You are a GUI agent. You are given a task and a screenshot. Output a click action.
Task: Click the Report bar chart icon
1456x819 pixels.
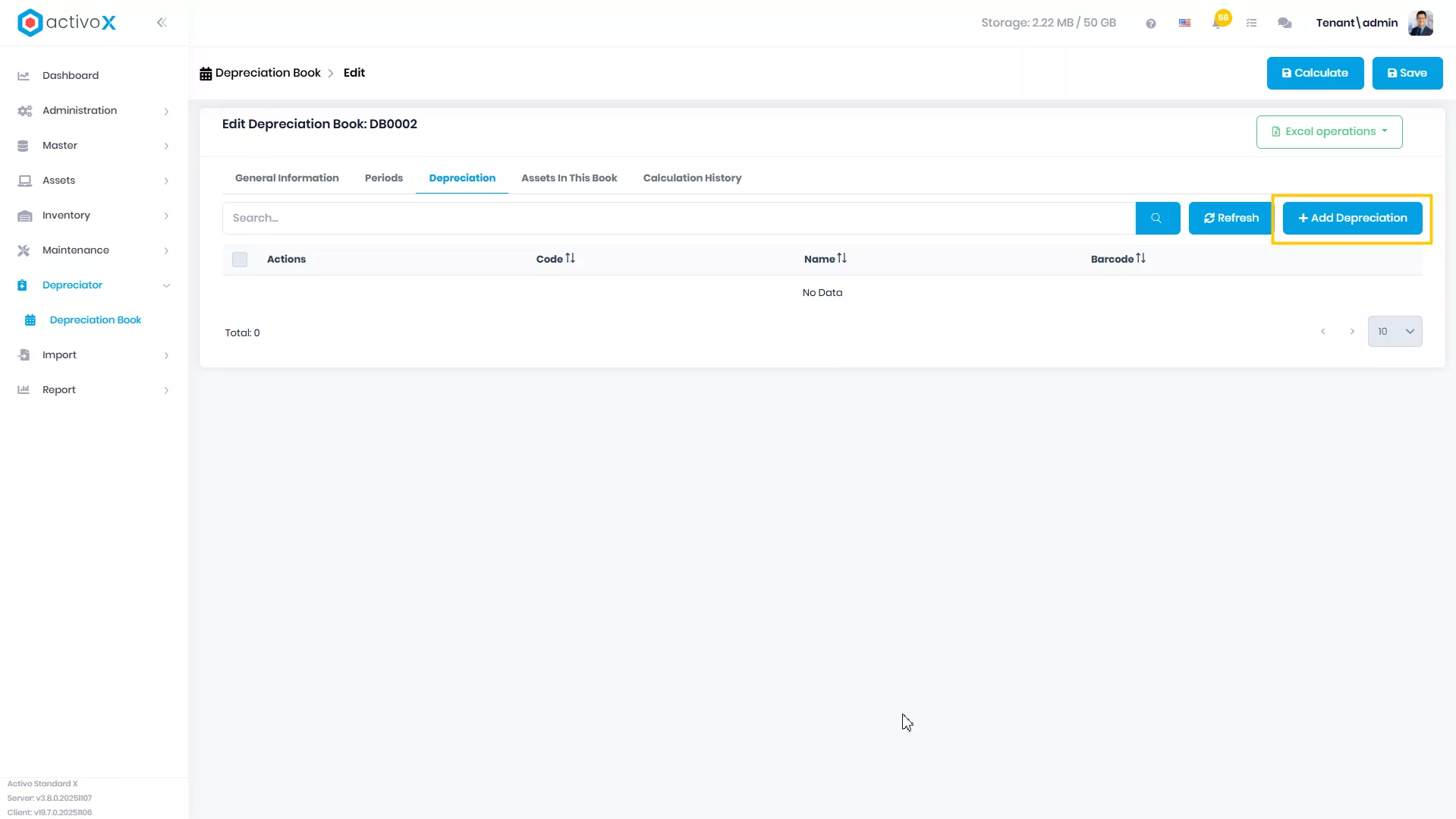click(x=24, y=390)
